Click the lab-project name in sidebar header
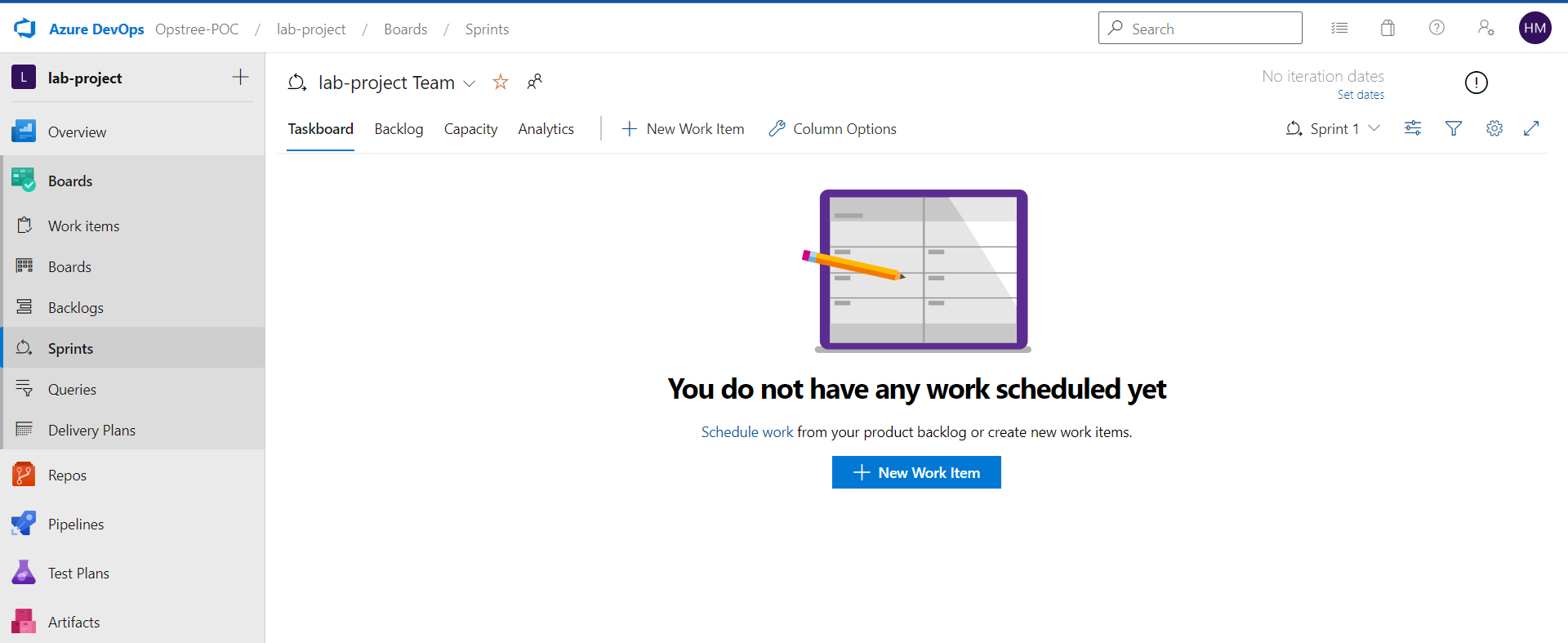The width and height of the screenshot is (1568, 643). tap(85, 78)
